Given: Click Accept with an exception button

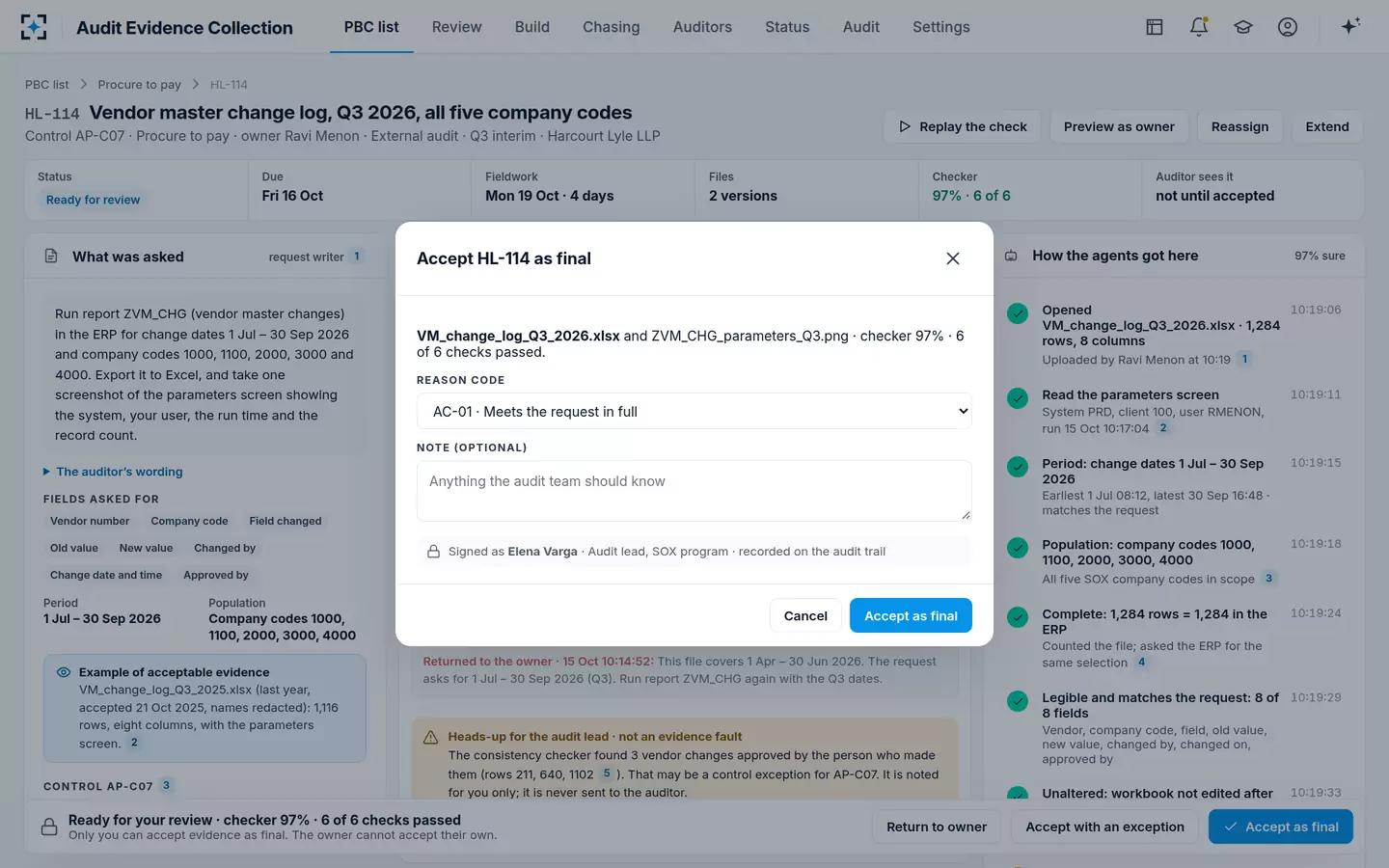Looking at the screenshot, I should click(1104, 827).
